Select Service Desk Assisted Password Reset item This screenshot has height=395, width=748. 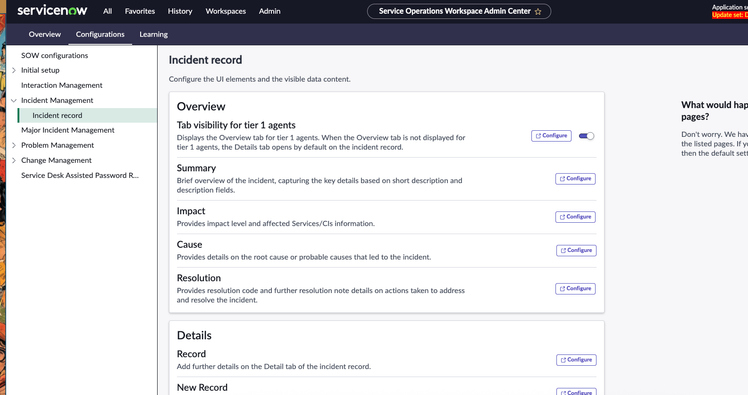80,175
